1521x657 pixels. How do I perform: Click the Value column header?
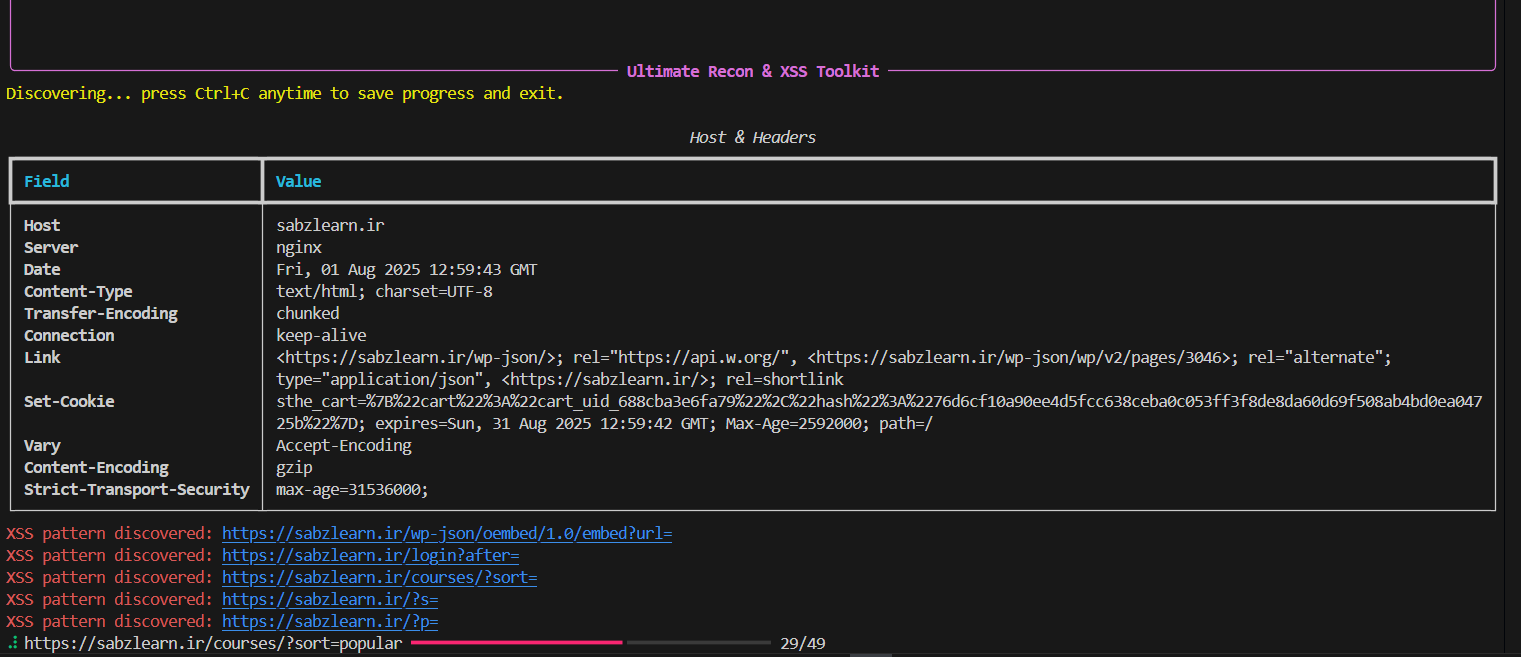pyautogui.click(x=299, y=181)
